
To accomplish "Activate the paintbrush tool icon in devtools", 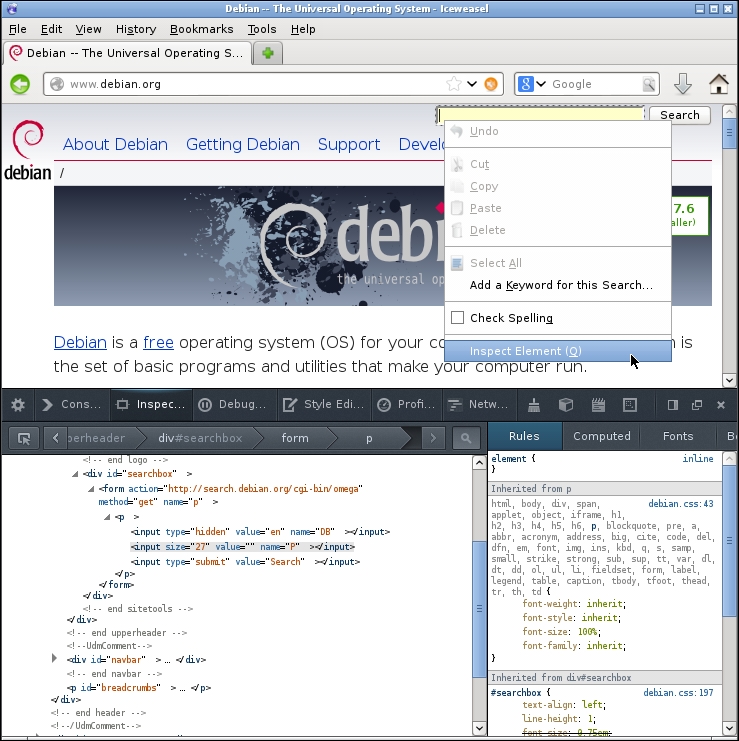I will 534,405.
